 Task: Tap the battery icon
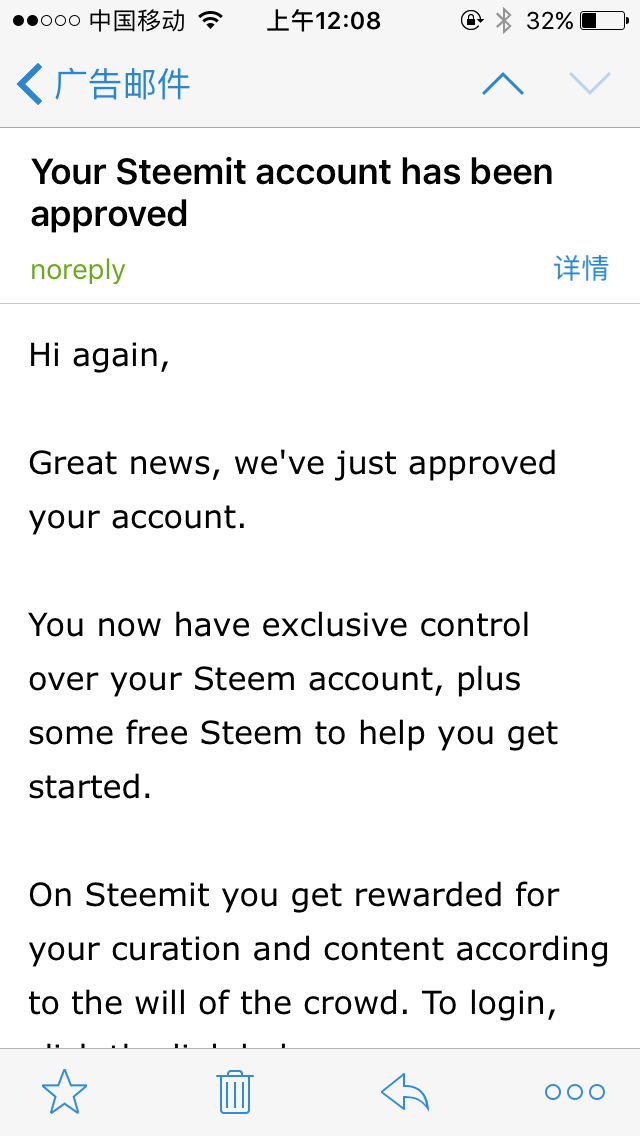(602, 21)
